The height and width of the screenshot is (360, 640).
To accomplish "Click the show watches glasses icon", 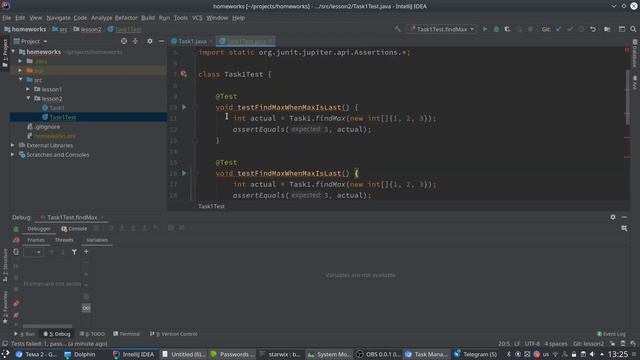I will point(86,308).
